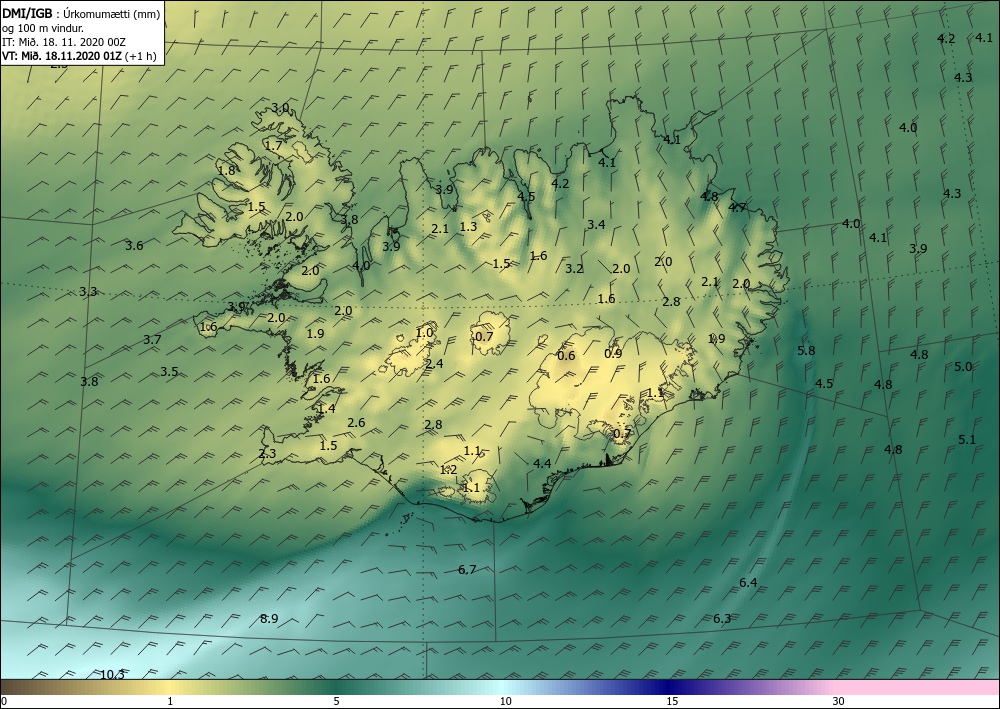The width and height of the screenshot is (1000, 709).
Task: Click the 5.8 value off the east coast
Action: tap(806, 350)
